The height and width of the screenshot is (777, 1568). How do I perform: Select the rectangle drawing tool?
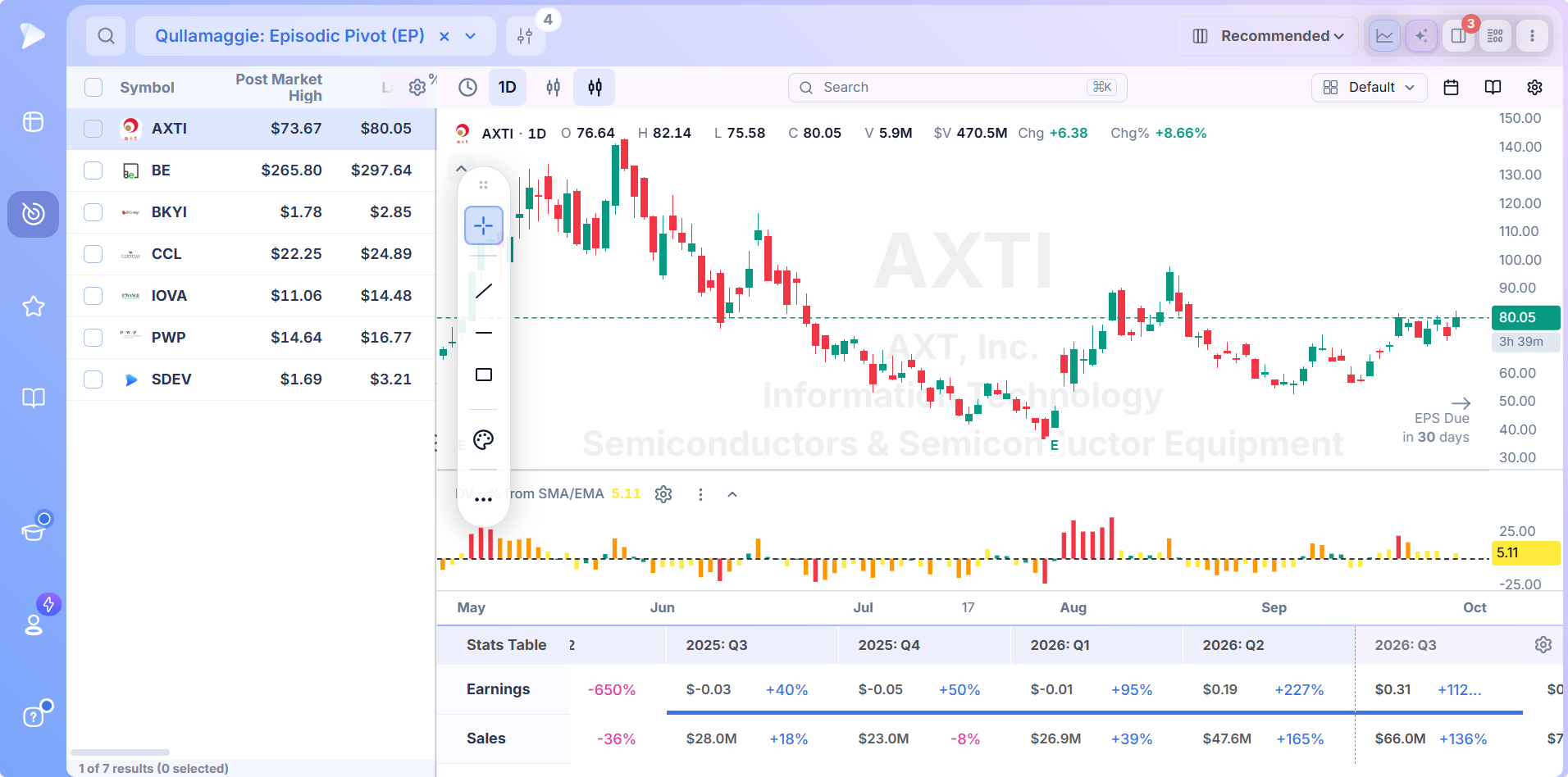click(484, 375)
